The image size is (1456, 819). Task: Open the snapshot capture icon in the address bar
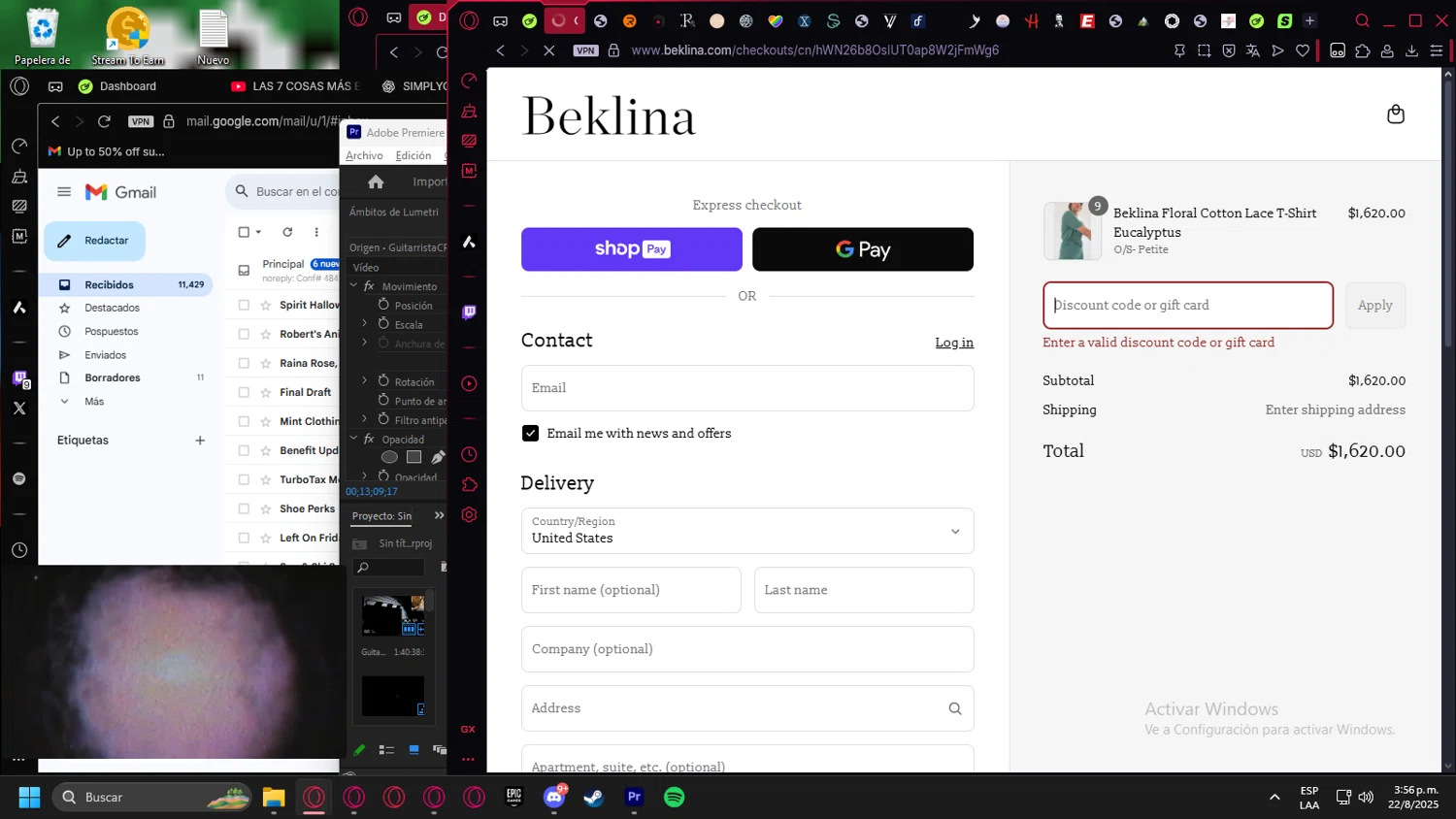(x=1205, y=50)
